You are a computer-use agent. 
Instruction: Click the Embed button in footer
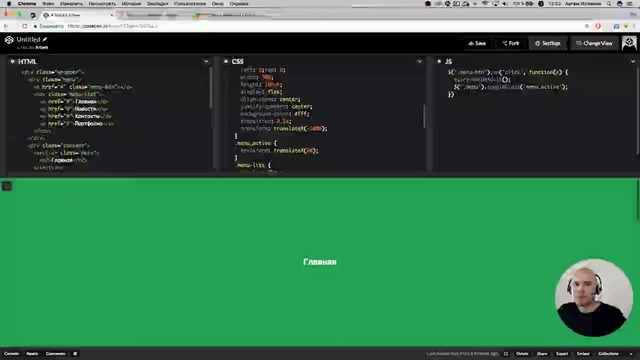[x=583, y=354]
